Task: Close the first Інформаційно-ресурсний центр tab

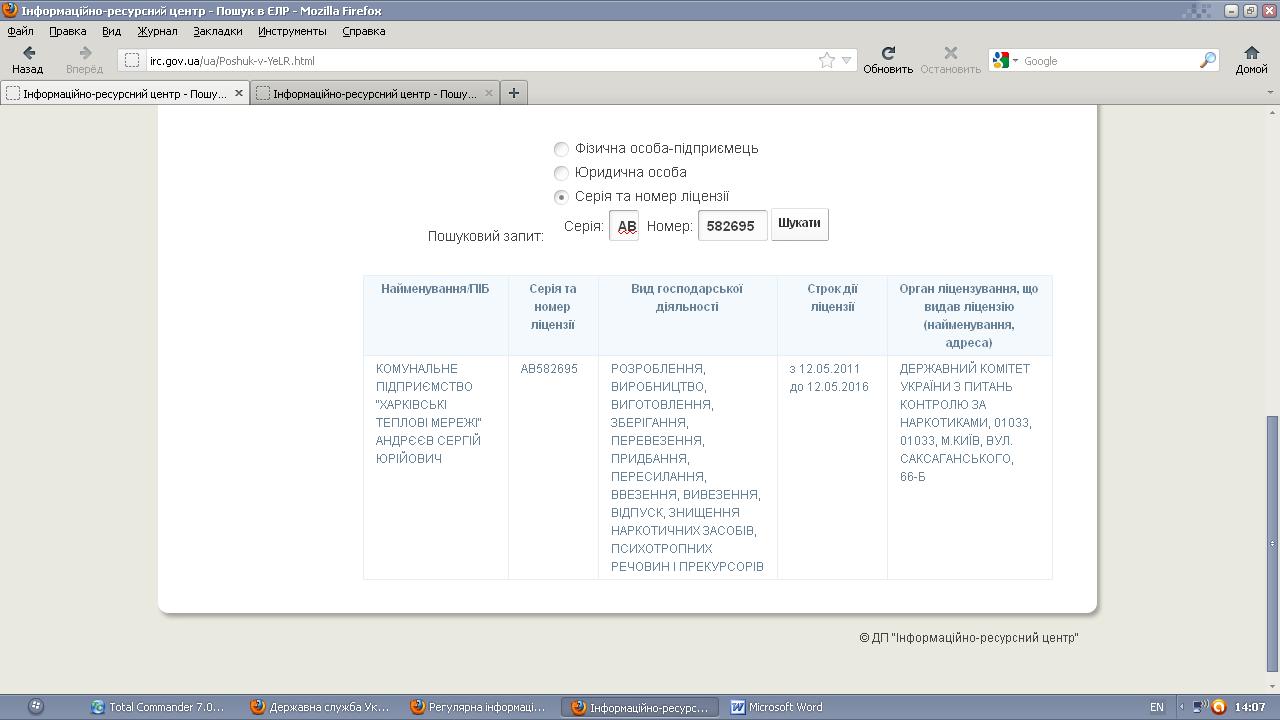Action: click(238, 93)
